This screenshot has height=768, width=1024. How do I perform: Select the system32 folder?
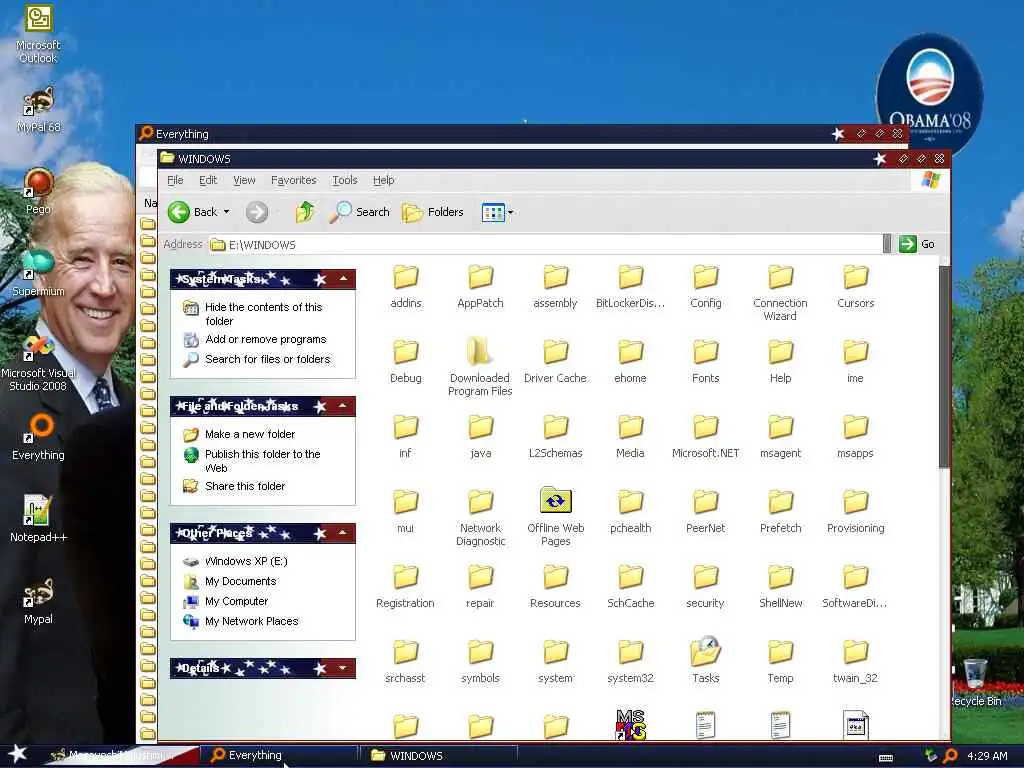630,662
